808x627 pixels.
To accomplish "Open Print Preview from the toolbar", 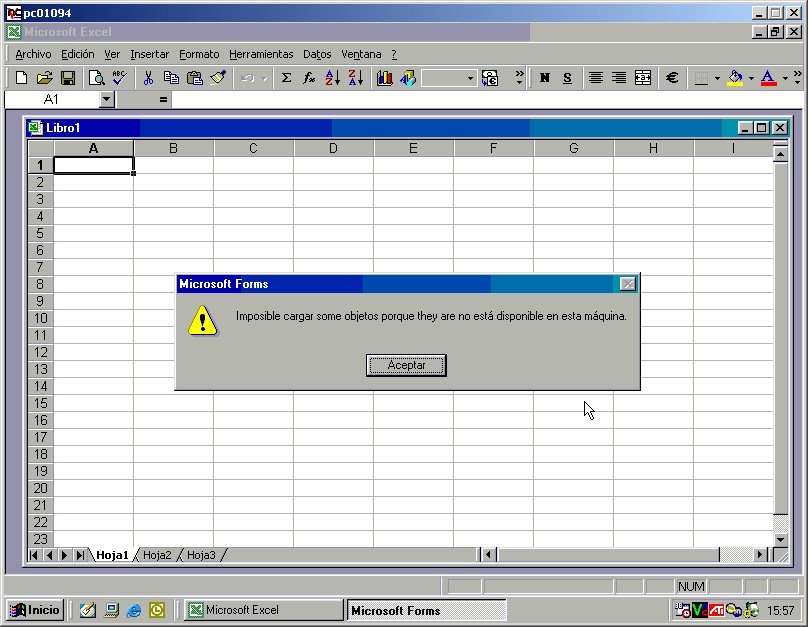I will [96, 78].
